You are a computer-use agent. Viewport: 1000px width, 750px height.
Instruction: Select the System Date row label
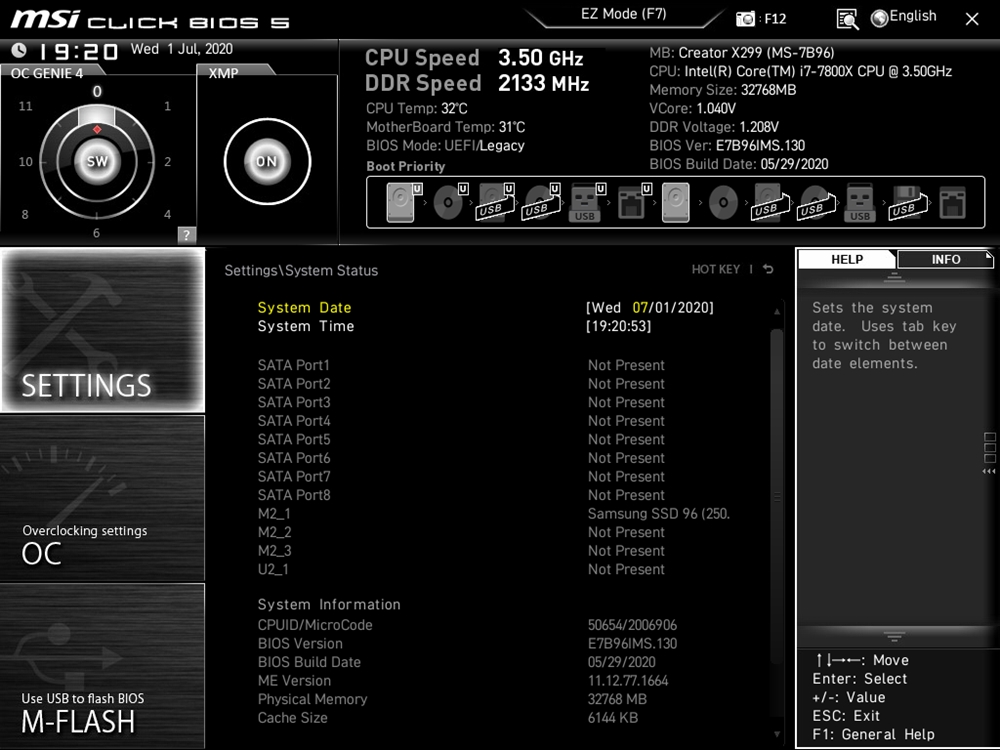click(x=304, y=307)
